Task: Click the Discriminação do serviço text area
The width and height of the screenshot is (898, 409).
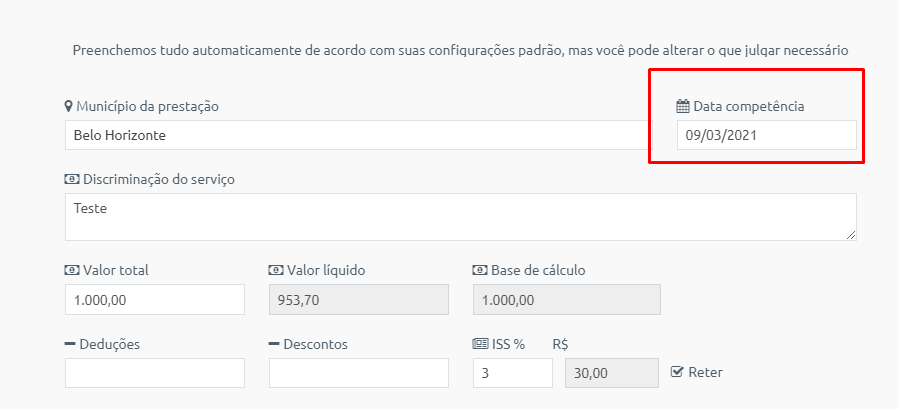Action: (x=461, y=217)
